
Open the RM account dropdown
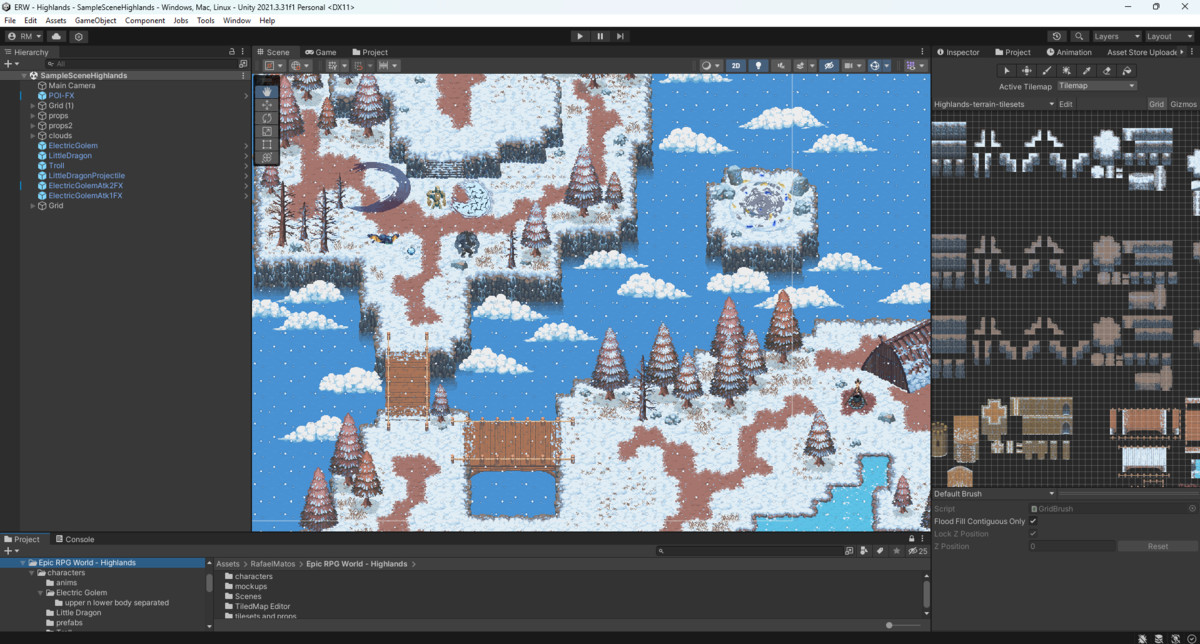click(x=25, y=36)
